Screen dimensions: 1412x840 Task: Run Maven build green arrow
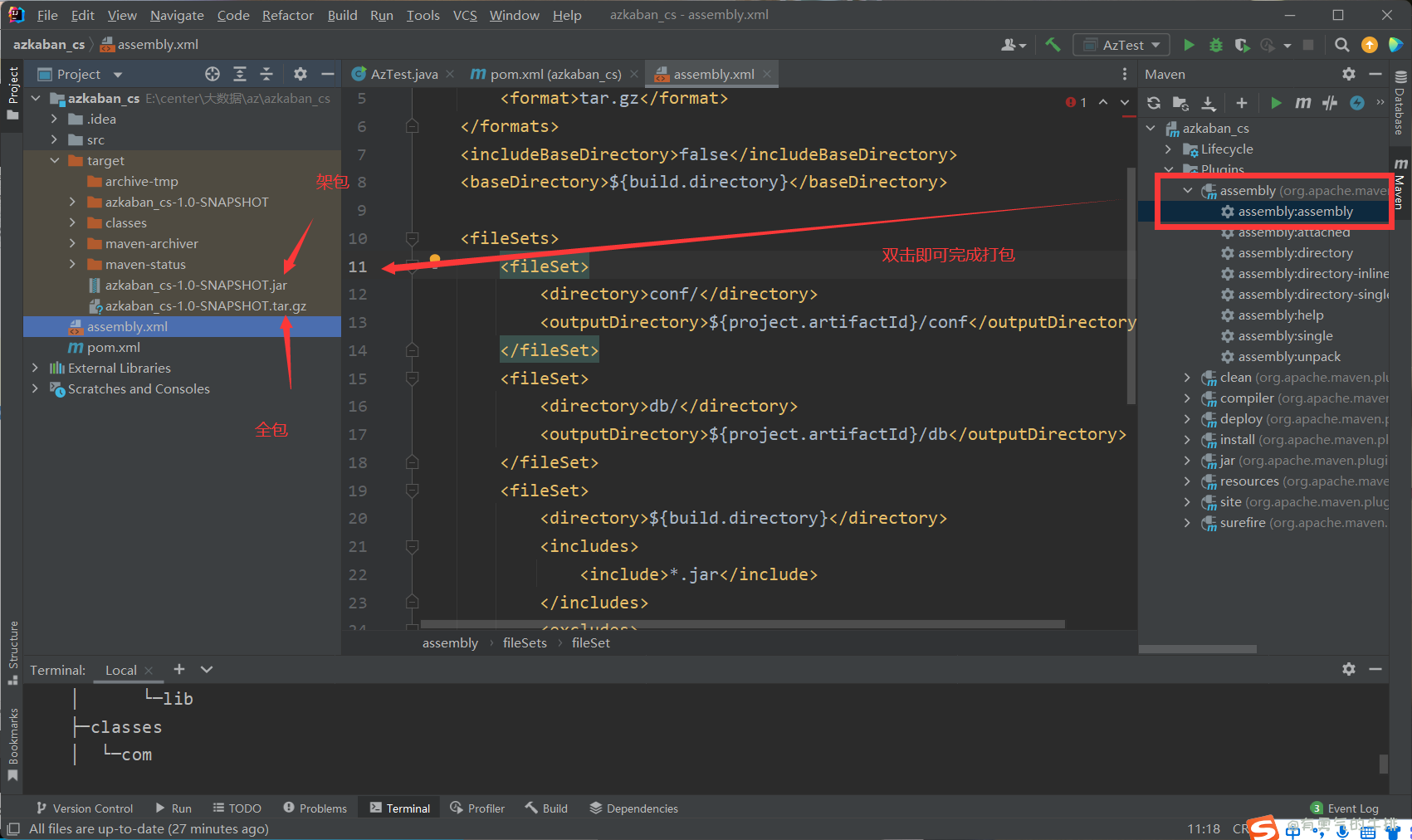coord(1276,103)
